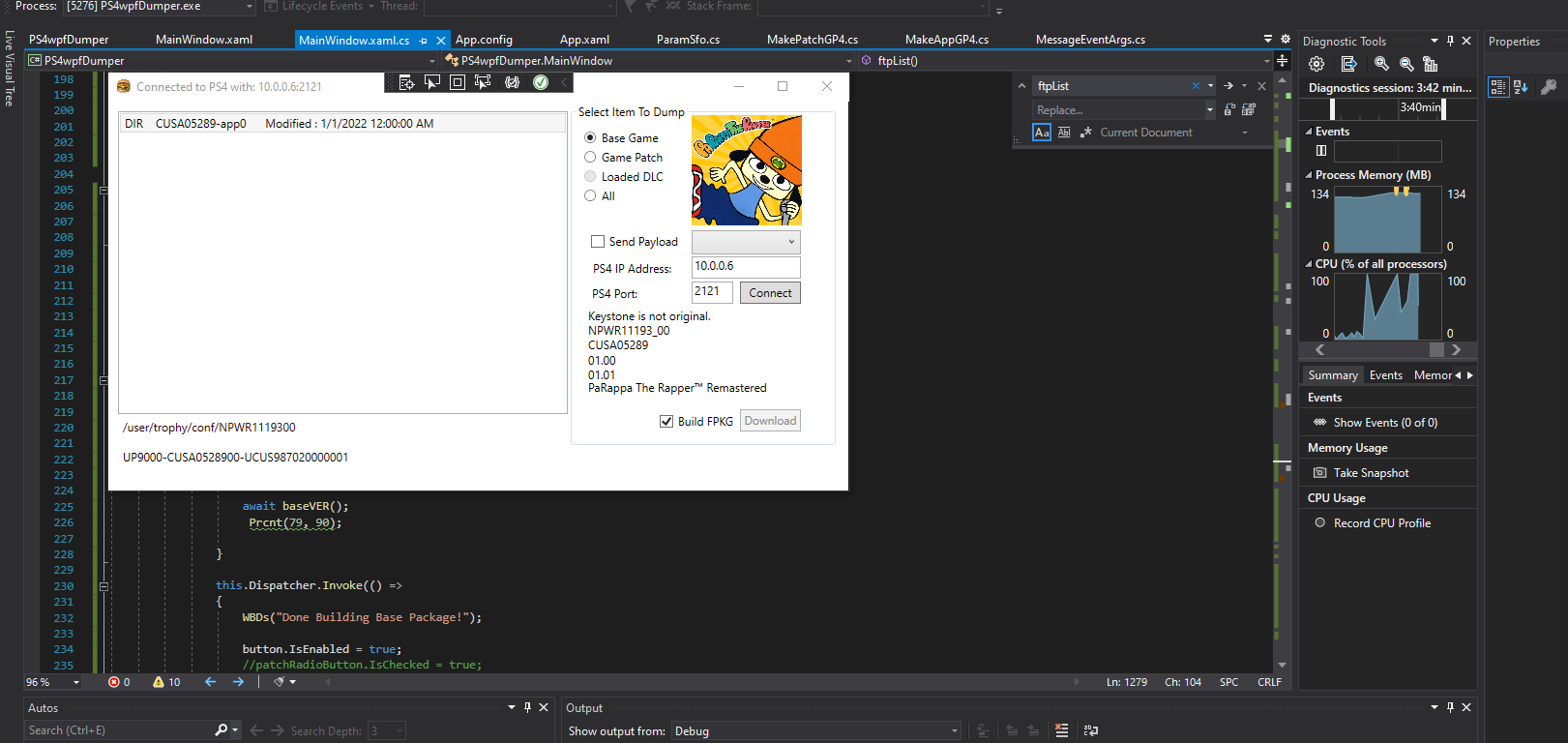Select the All radio button

[x=590, y=195]
